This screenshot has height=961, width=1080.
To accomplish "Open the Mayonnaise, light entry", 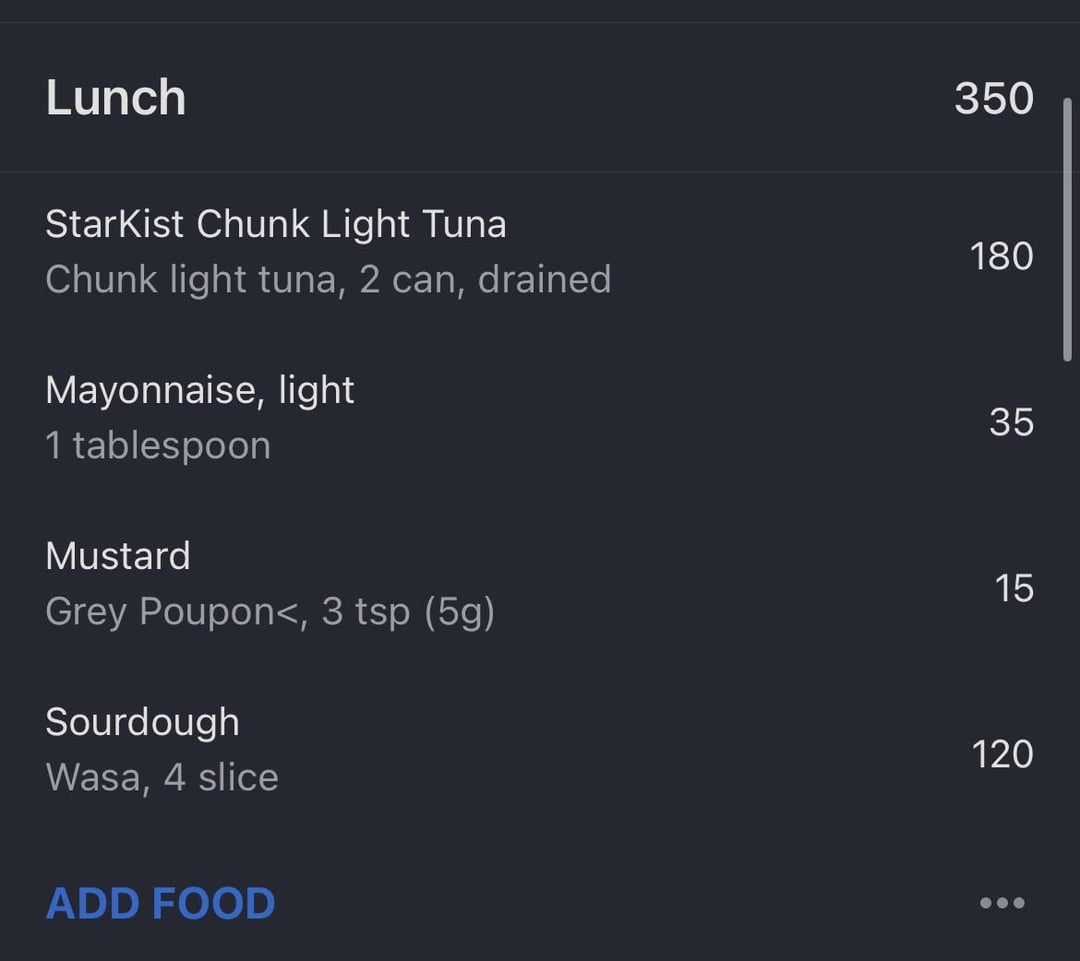I will 540,418.
